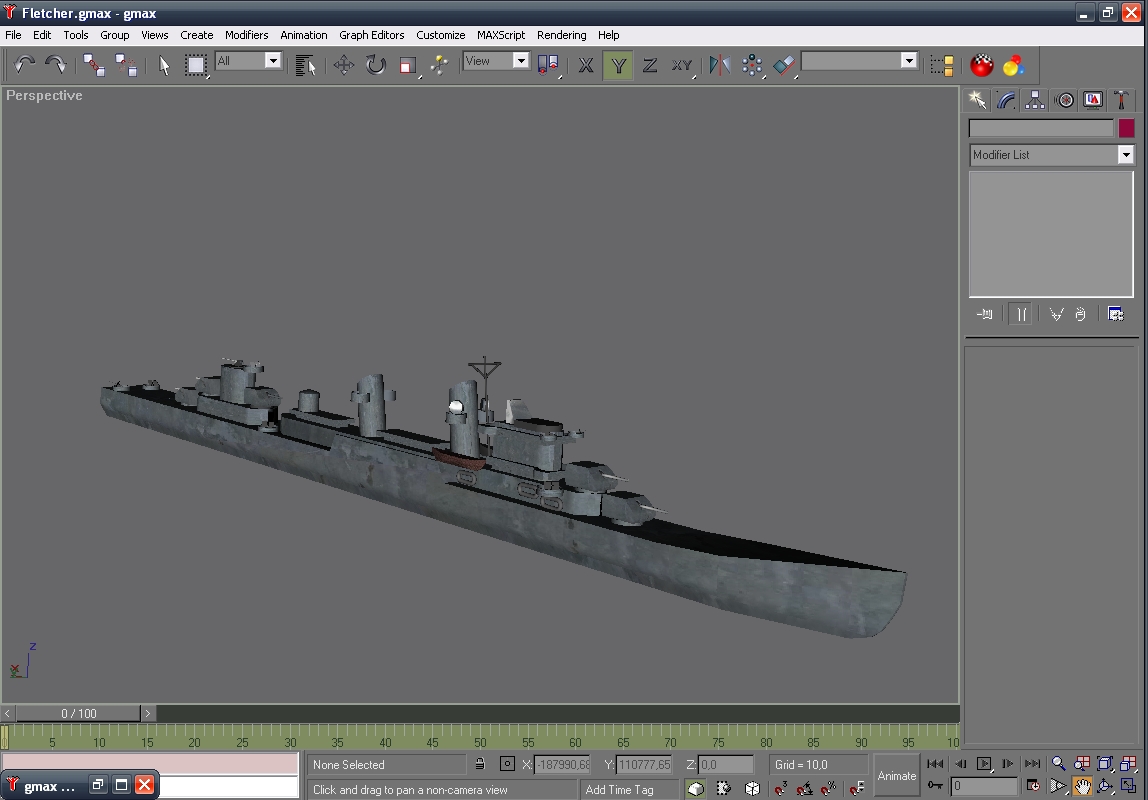The image size is (1148, 800).
Task: Toggle Show End Result under modifier stack
Action: coord(1021,314)
